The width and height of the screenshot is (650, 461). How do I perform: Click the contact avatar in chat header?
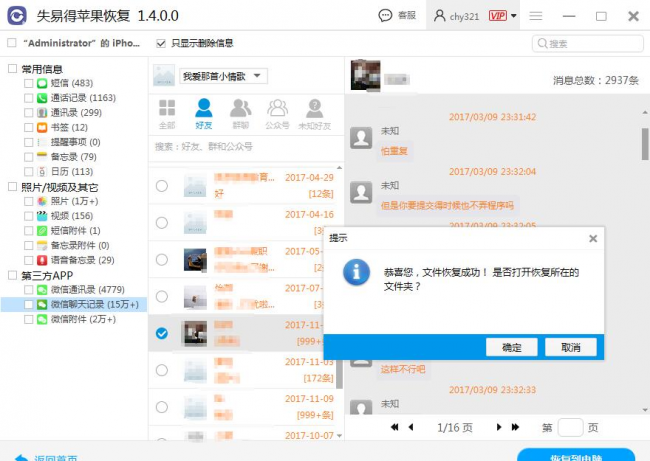click(x=365, y=75)
